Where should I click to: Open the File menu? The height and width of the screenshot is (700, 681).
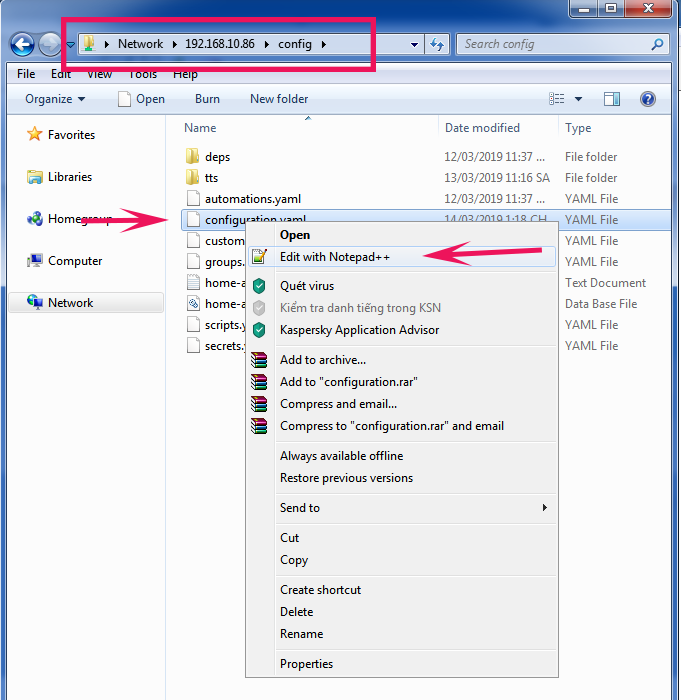point(26,74)
